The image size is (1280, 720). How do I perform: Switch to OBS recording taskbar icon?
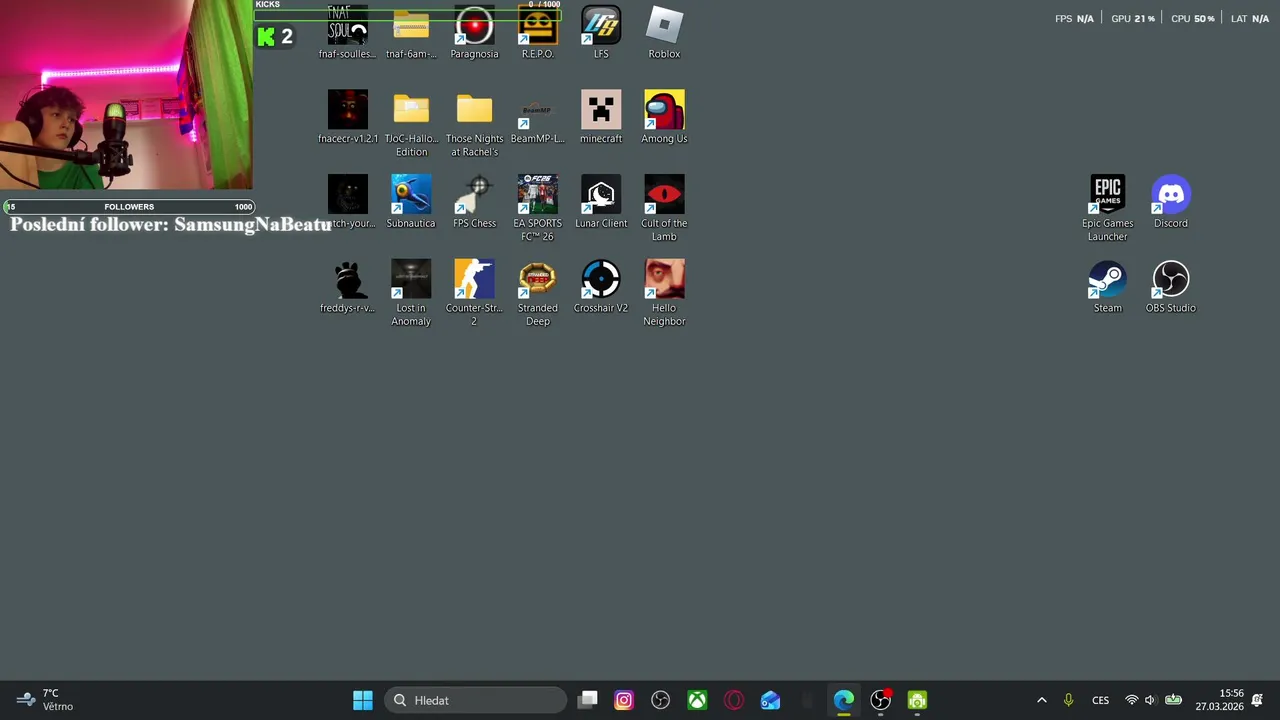[x=880, y=700]
